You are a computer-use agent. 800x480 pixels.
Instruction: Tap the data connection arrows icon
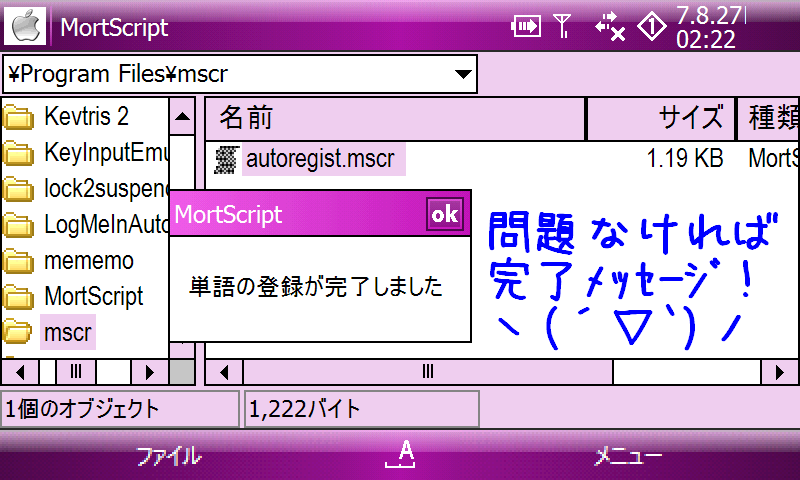pyautogui.click(x=610, y=26)
